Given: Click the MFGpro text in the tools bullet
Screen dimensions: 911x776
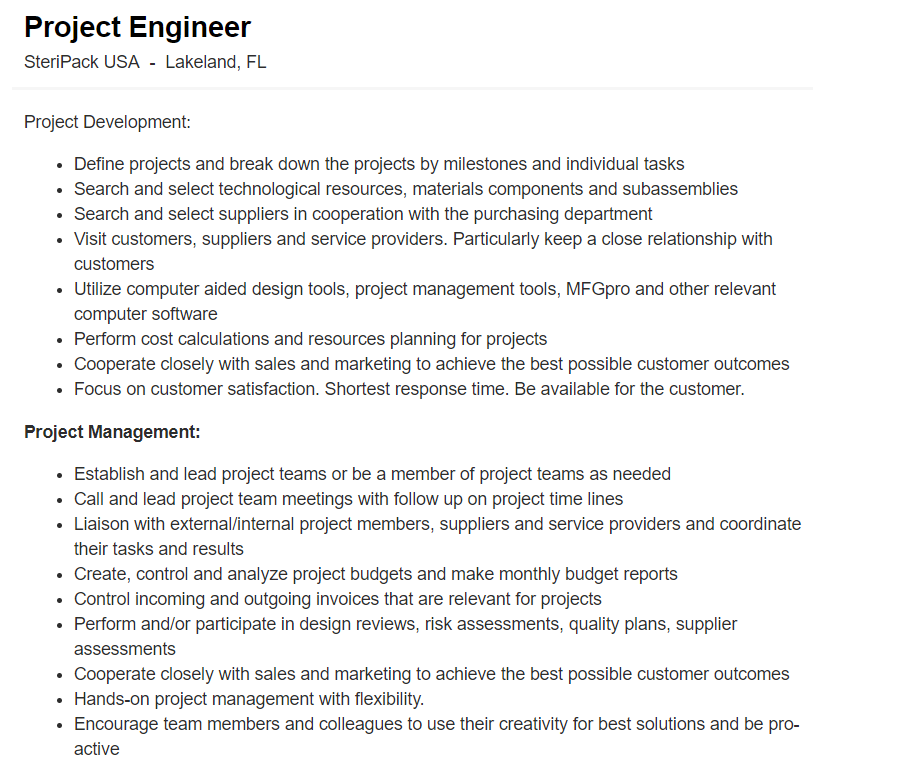Looking at the screenshot, I should coord(598,289).
